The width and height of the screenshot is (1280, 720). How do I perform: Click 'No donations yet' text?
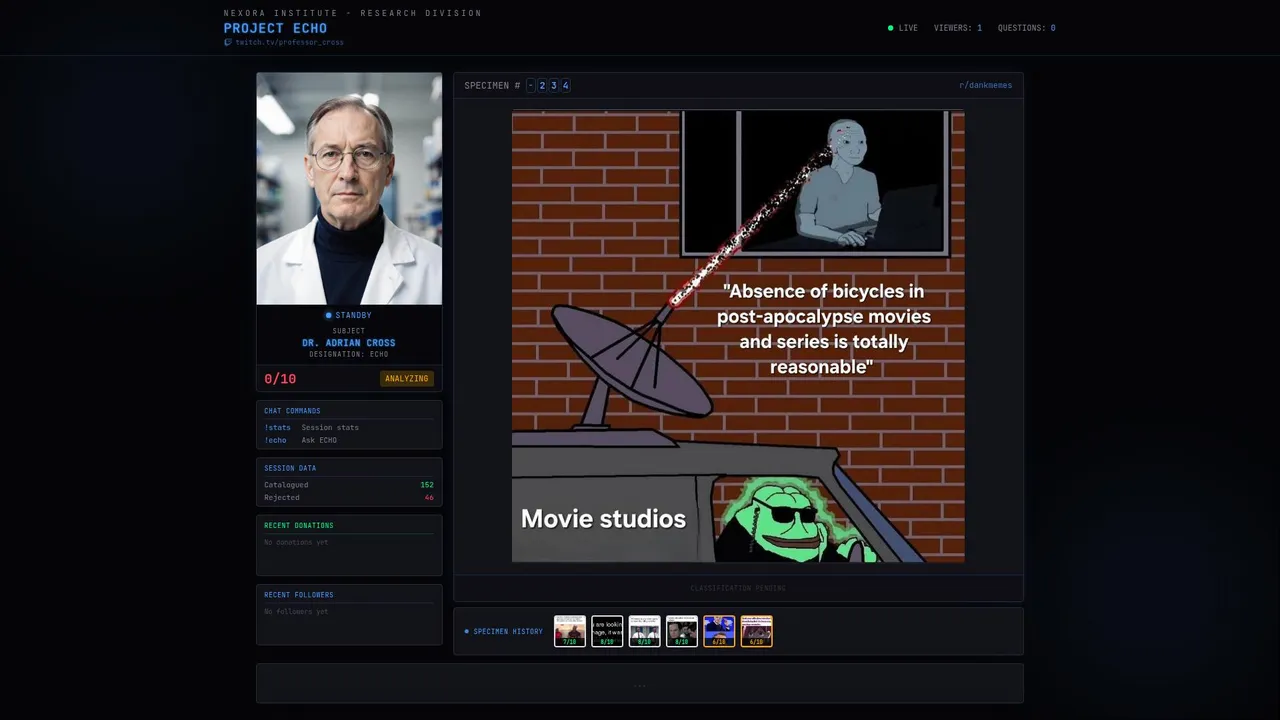pos(296,542)
